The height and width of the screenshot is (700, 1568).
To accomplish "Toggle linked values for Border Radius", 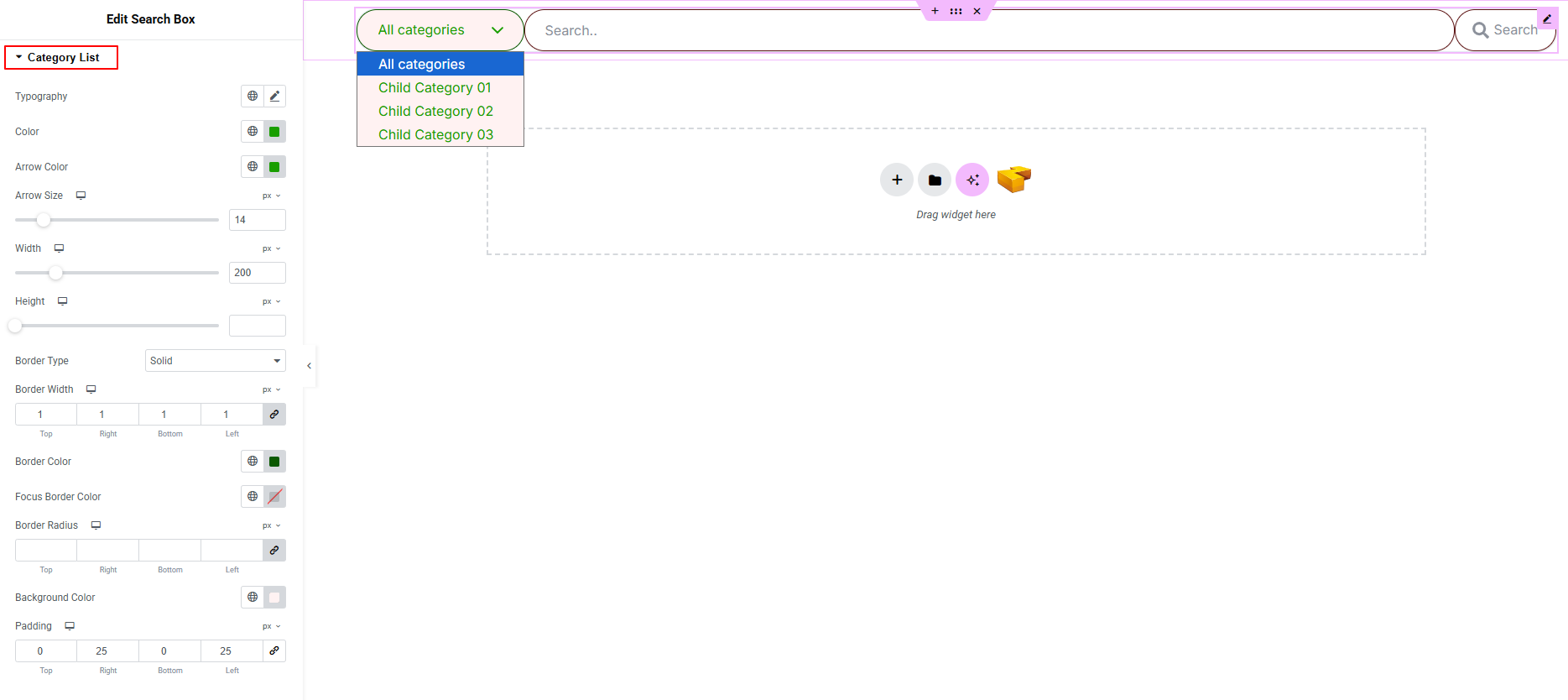I will (274, 551).
